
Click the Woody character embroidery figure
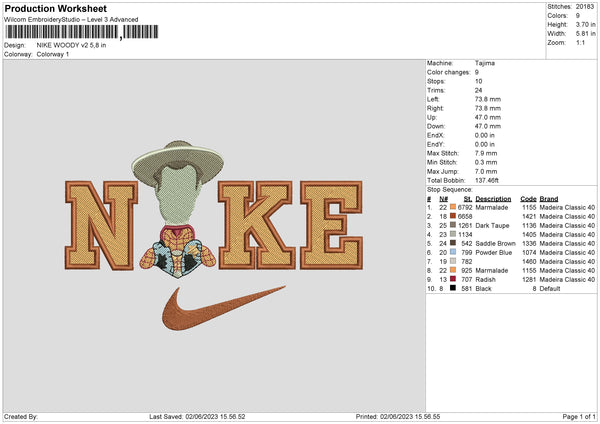coord(178,210)
